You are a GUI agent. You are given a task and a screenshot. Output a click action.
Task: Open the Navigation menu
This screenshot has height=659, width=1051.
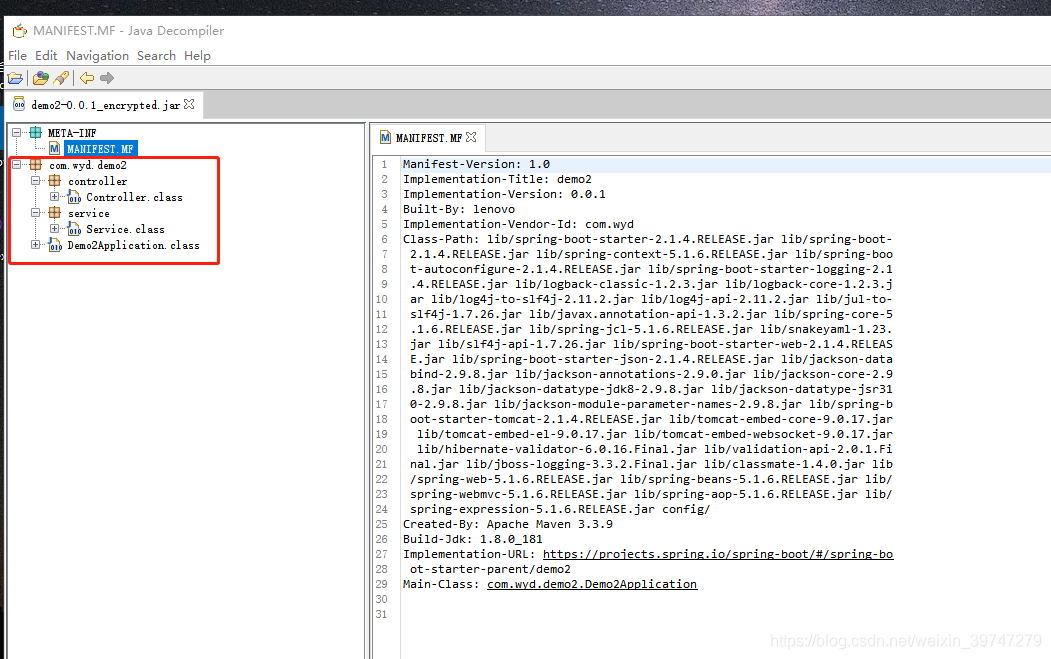(x=97, y=56)
